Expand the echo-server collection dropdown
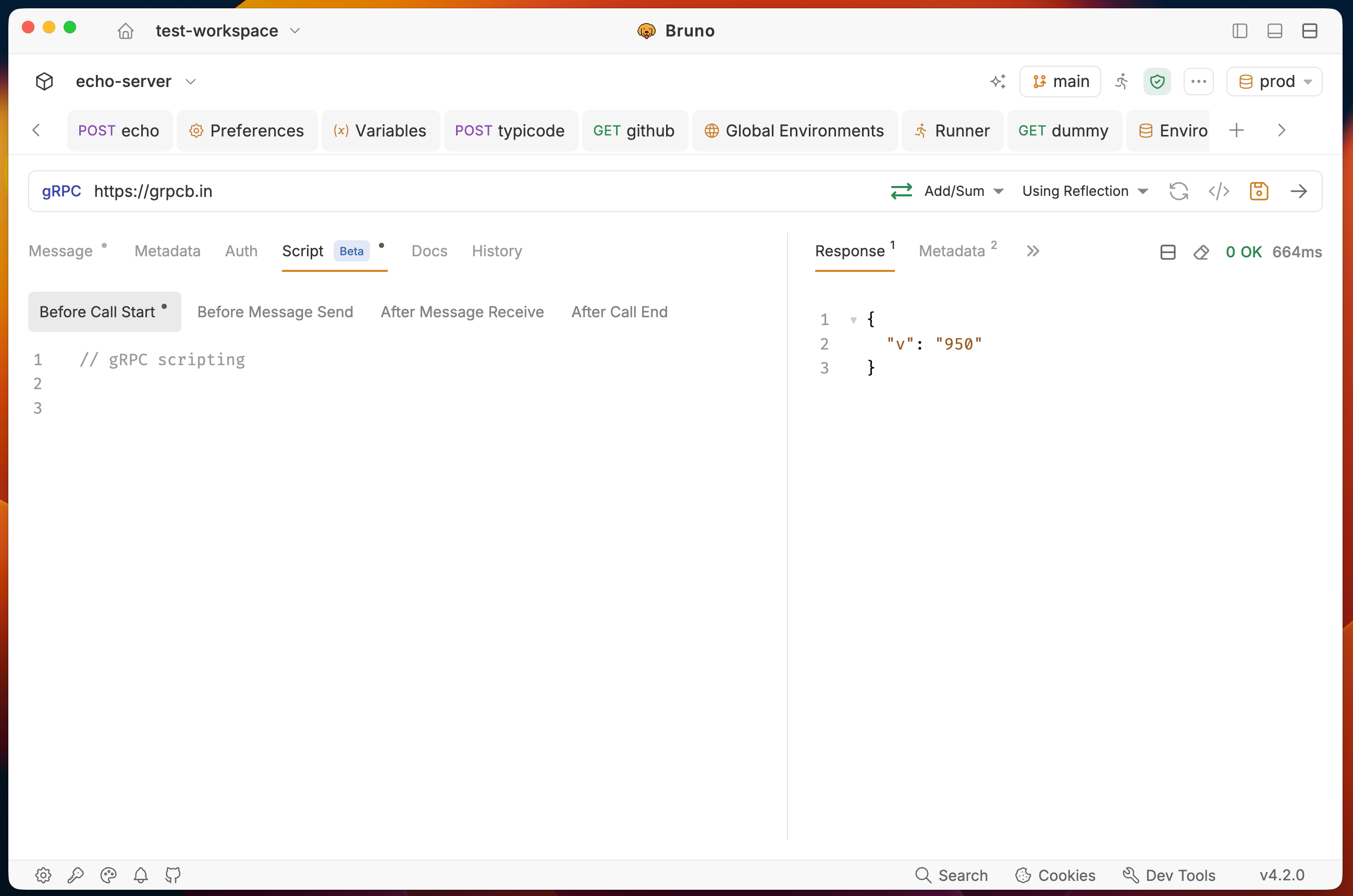The height and width of the screenshot is (896, 1353). [x=191, y=82]
